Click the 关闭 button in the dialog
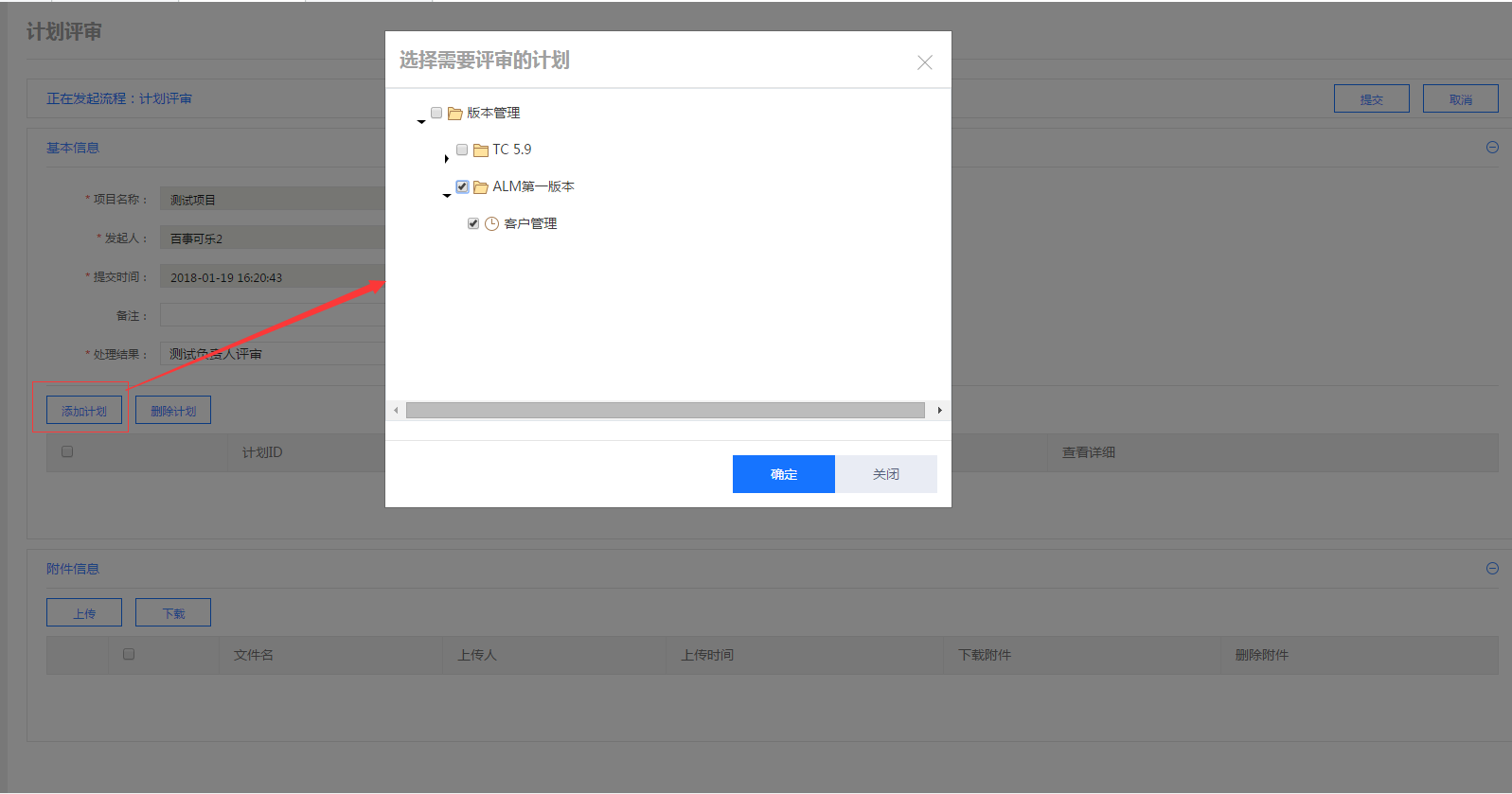 tap(886, 474)
